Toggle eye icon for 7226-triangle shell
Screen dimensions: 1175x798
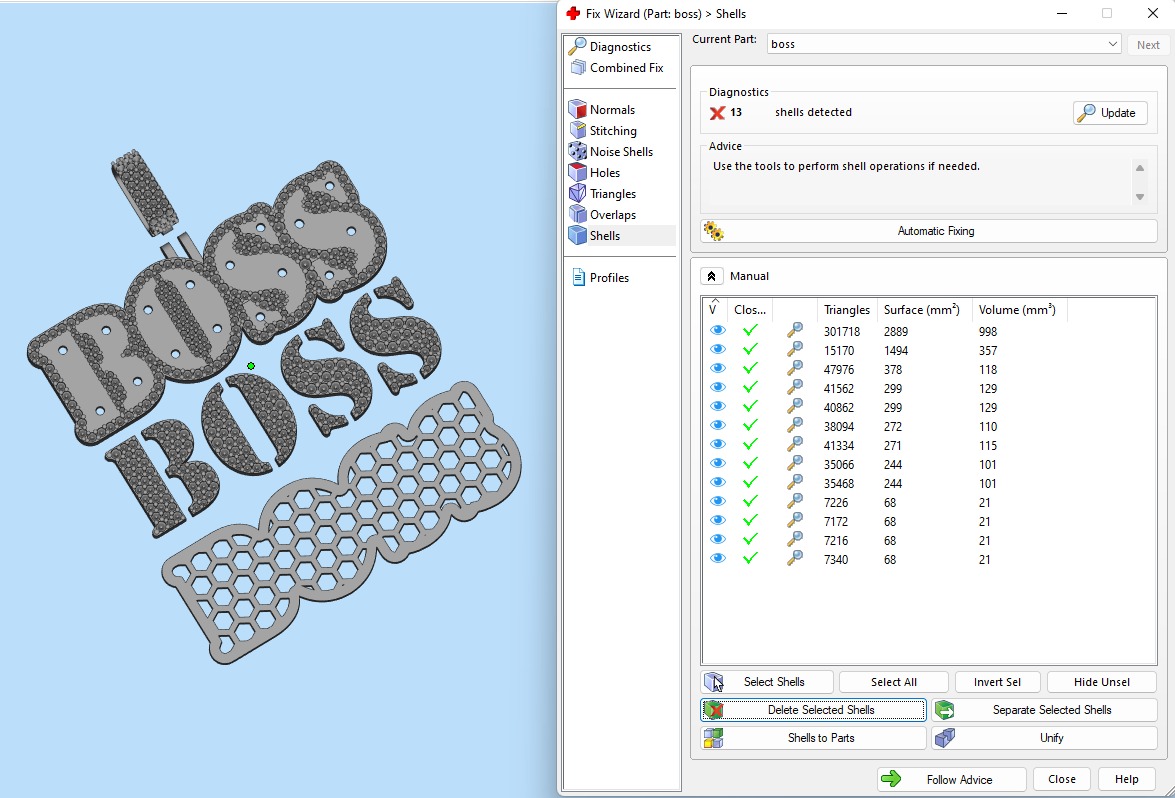click(x=717, y=501)
